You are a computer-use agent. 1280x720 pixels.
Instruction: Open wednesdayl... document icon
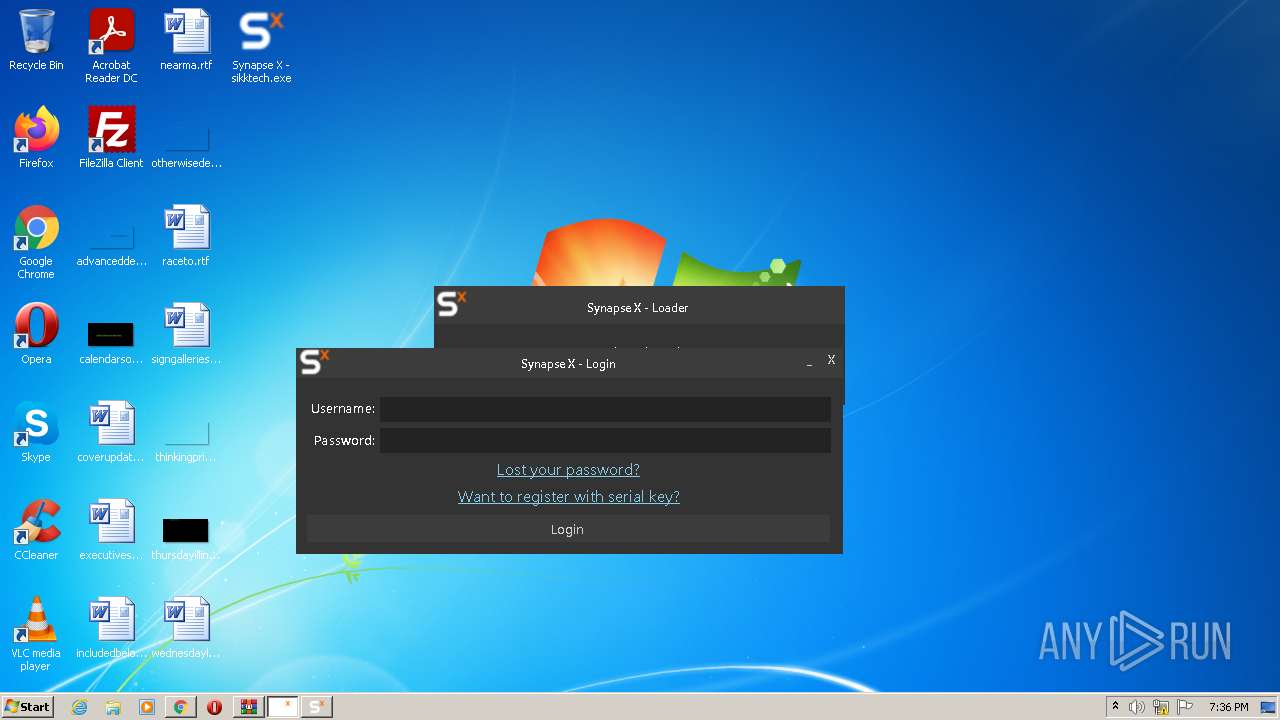186,628
